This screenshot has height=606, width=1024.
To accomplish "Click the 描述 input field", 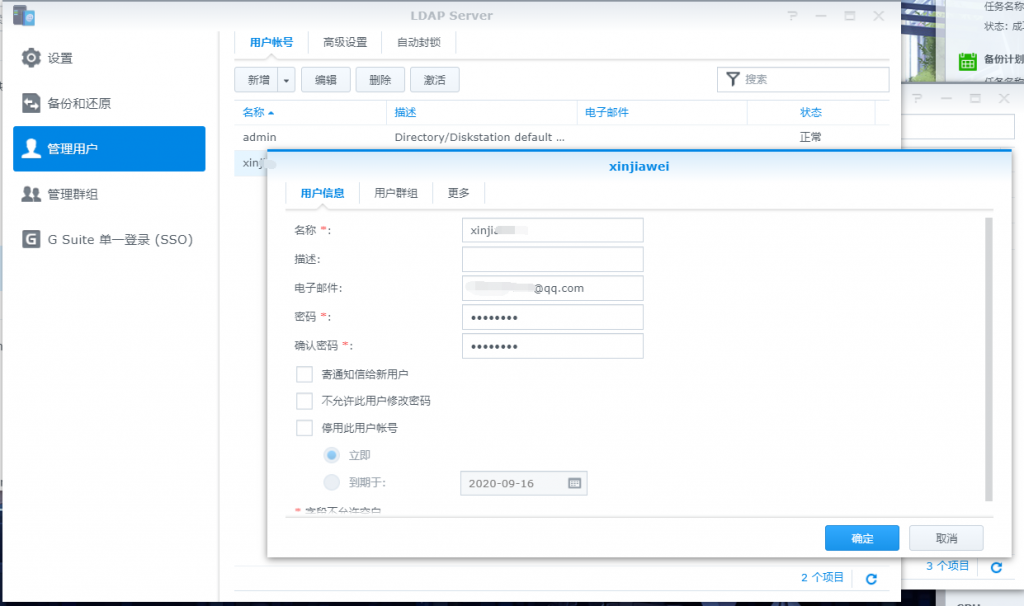I will coord(552,259).
